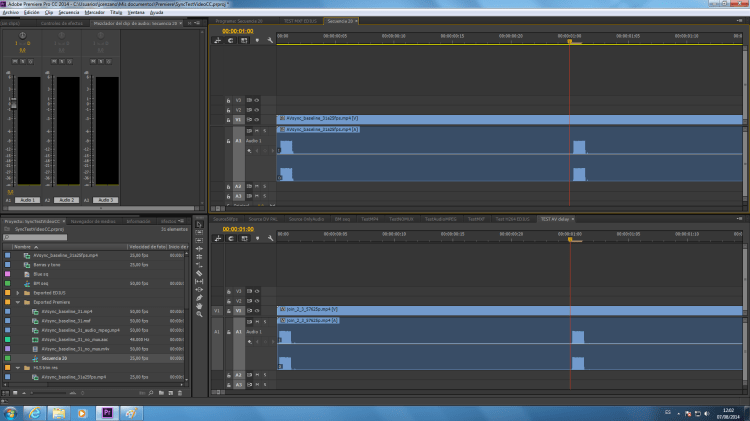Image resolution: width=750 pixels, height=421 pixels.
Task: Activate the Zoom magnifier tool
Action: tap(199, 315)
